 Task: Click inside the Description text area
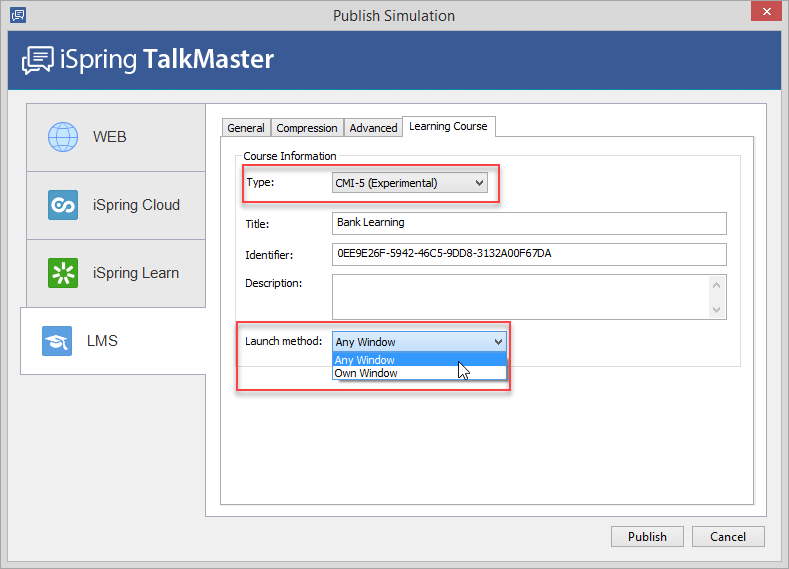coord(520,297)
